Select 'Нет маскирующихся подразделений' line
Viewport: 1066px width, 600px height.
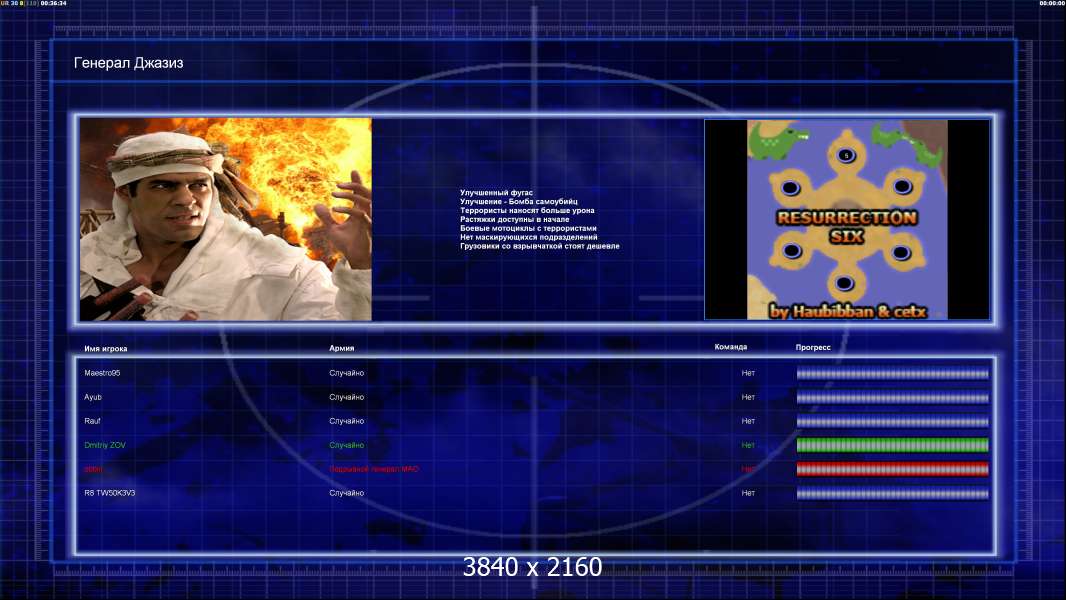click(529, 237)
